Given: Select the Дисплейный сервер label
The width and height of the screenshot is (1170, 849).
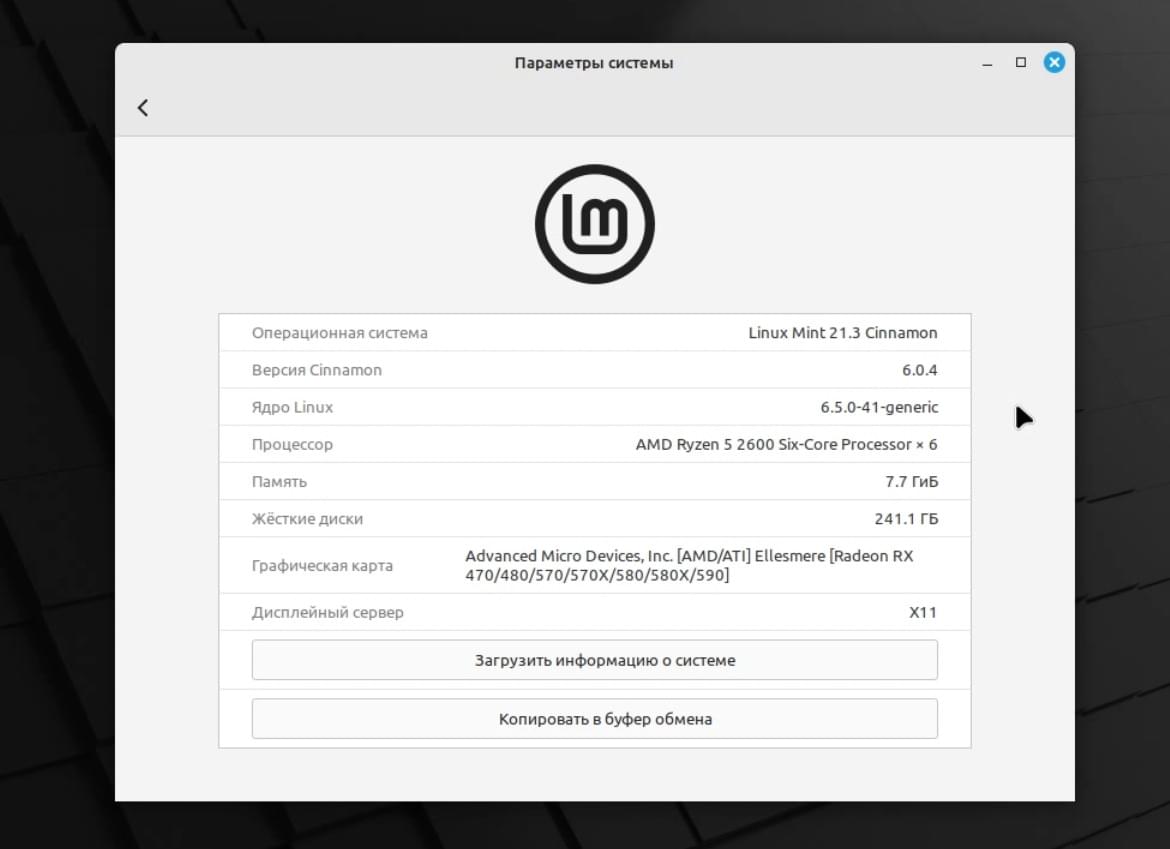Looking at the screenshot, I should [x=328, y=613].
